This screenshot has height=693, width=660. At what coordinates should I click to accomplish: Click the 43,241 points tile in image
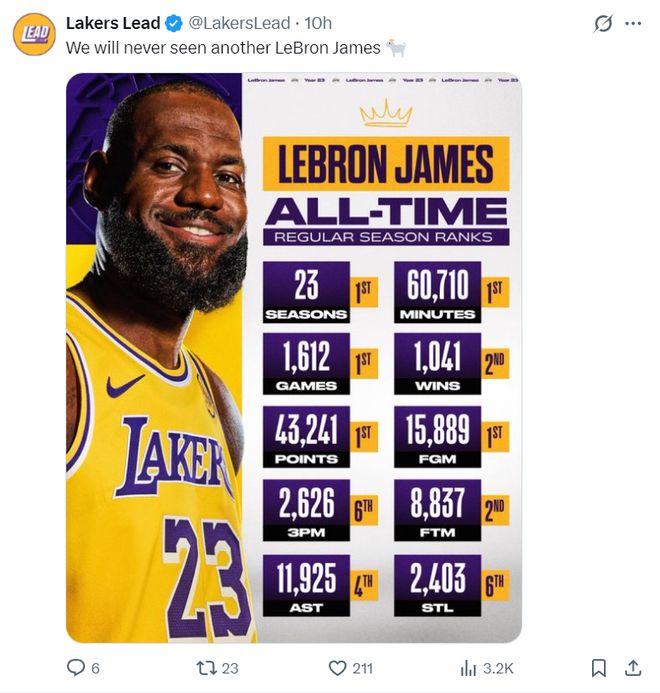coord(307,436)
